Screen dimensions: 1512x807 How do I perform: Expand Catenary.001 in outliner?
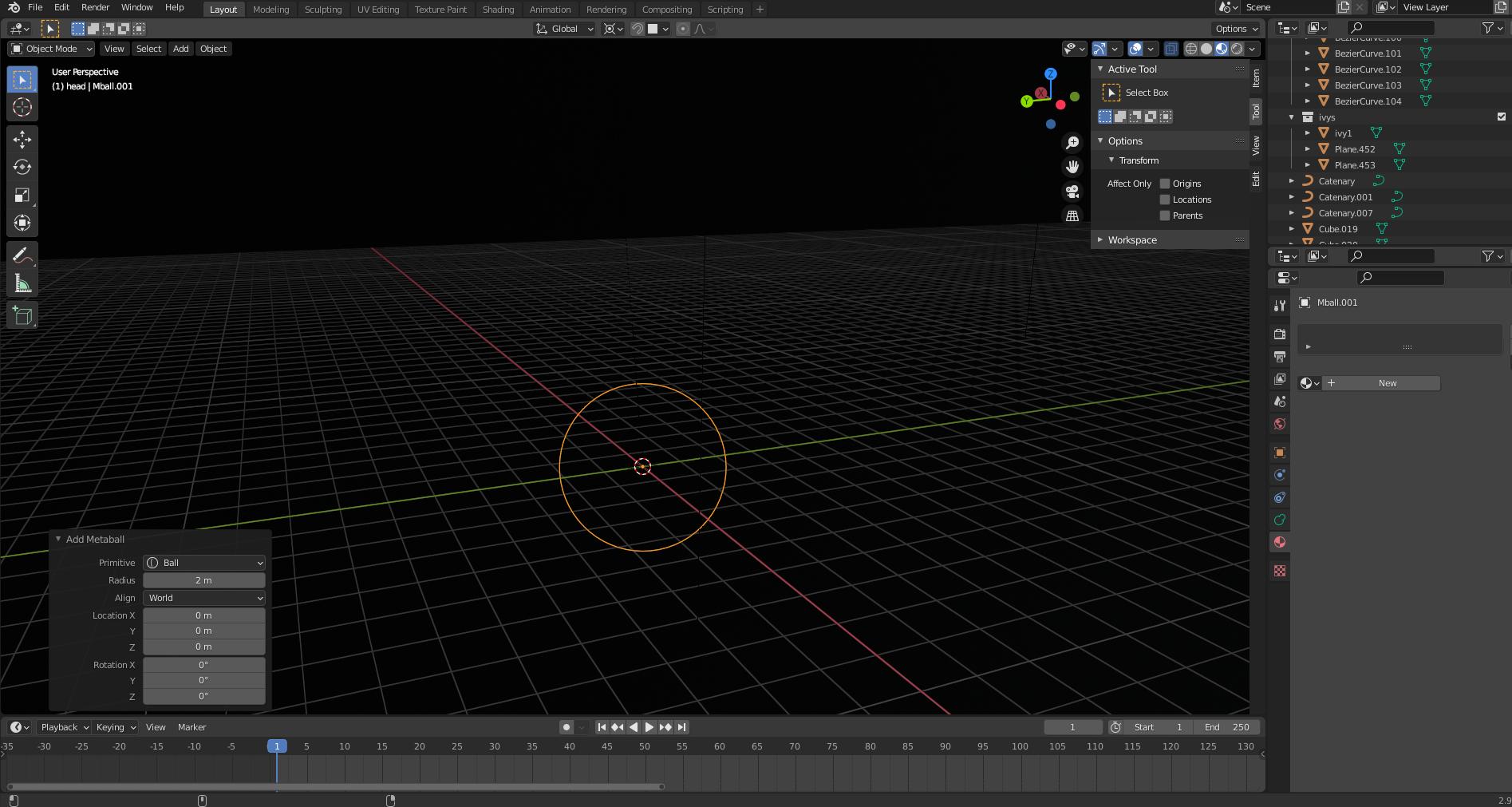click(1292, 197)
